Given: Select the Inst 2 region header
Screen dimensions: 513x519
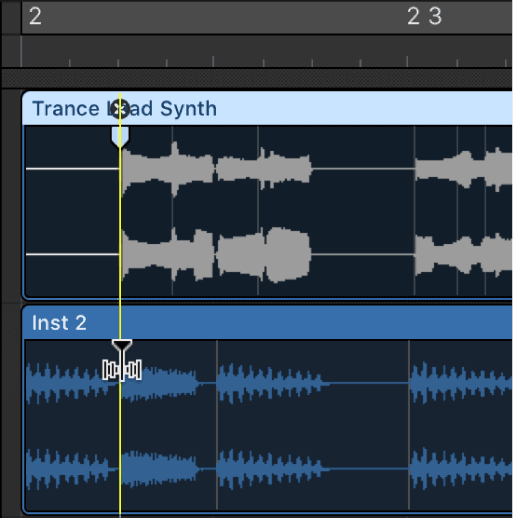Looking at the screenshot, I should coord(267,323).
